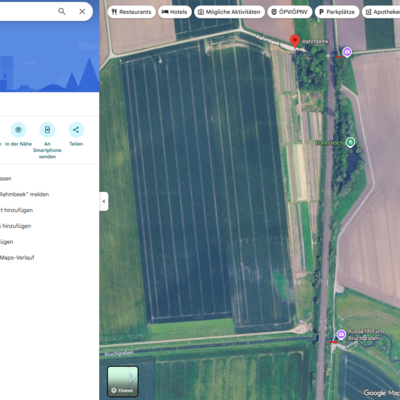Screen dimensions: 400x400
Task: Collapse the side panel with the arrow
Action: [104, 201]
